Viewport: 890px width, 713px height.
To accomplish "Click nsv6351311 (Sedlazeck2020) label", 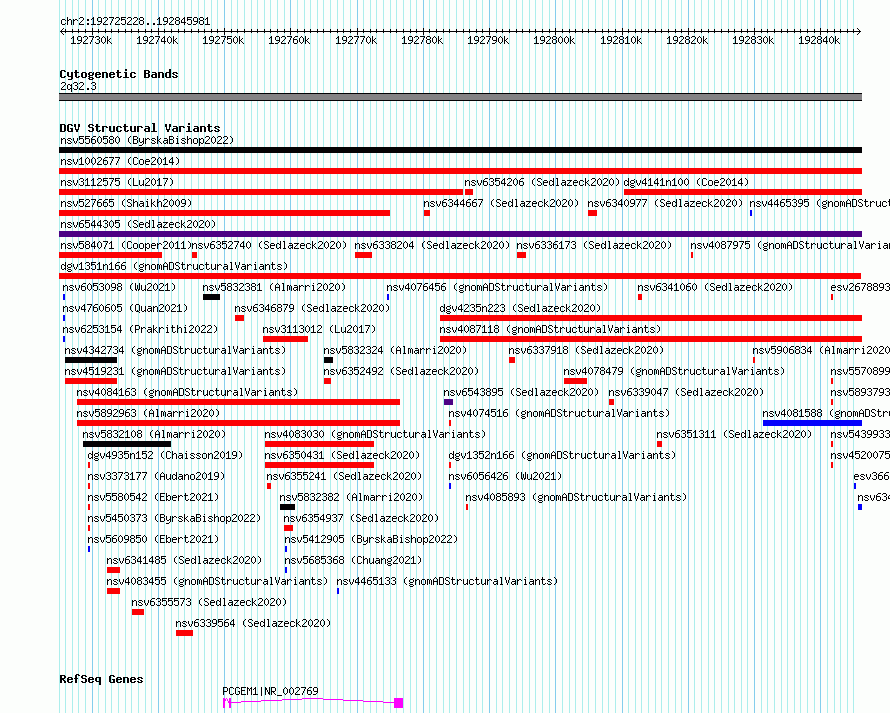I will point(734,434).
